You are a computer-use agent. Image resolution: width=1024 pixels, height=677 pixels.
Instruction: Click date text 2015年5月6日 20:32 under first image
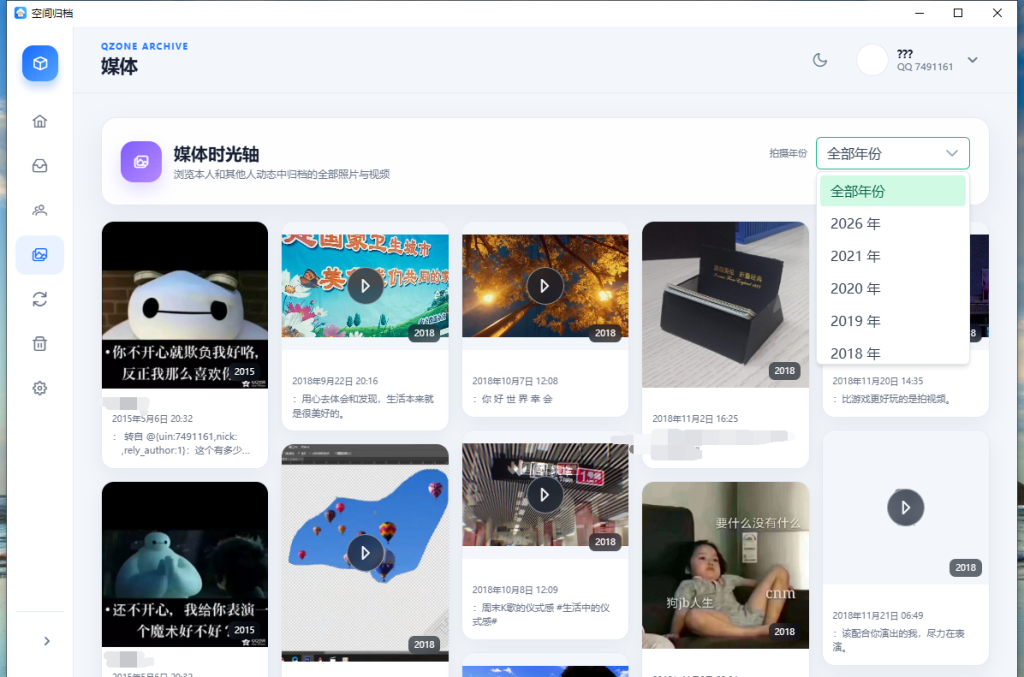[x=152, y=419]
